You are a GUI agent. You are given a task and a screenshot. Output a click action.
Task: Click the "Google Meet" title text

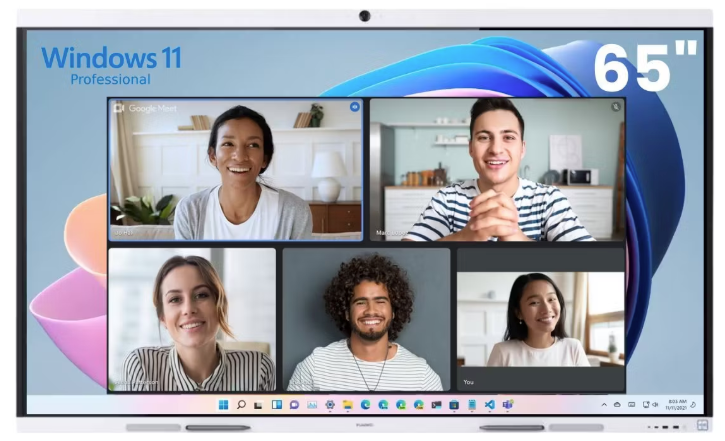click(153, 108)
